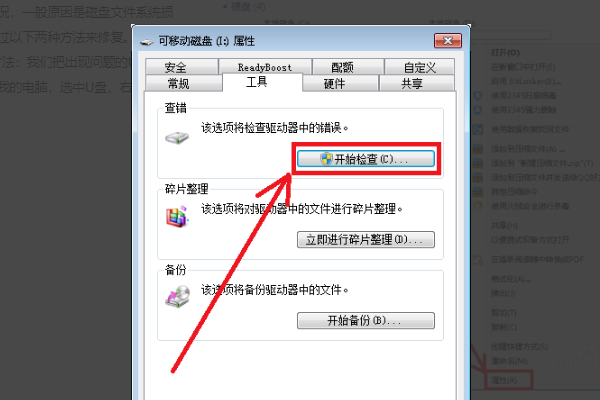Choose 属性(R) in the context menu
This screenshot has height=400, width=600.
coord(505,380)
